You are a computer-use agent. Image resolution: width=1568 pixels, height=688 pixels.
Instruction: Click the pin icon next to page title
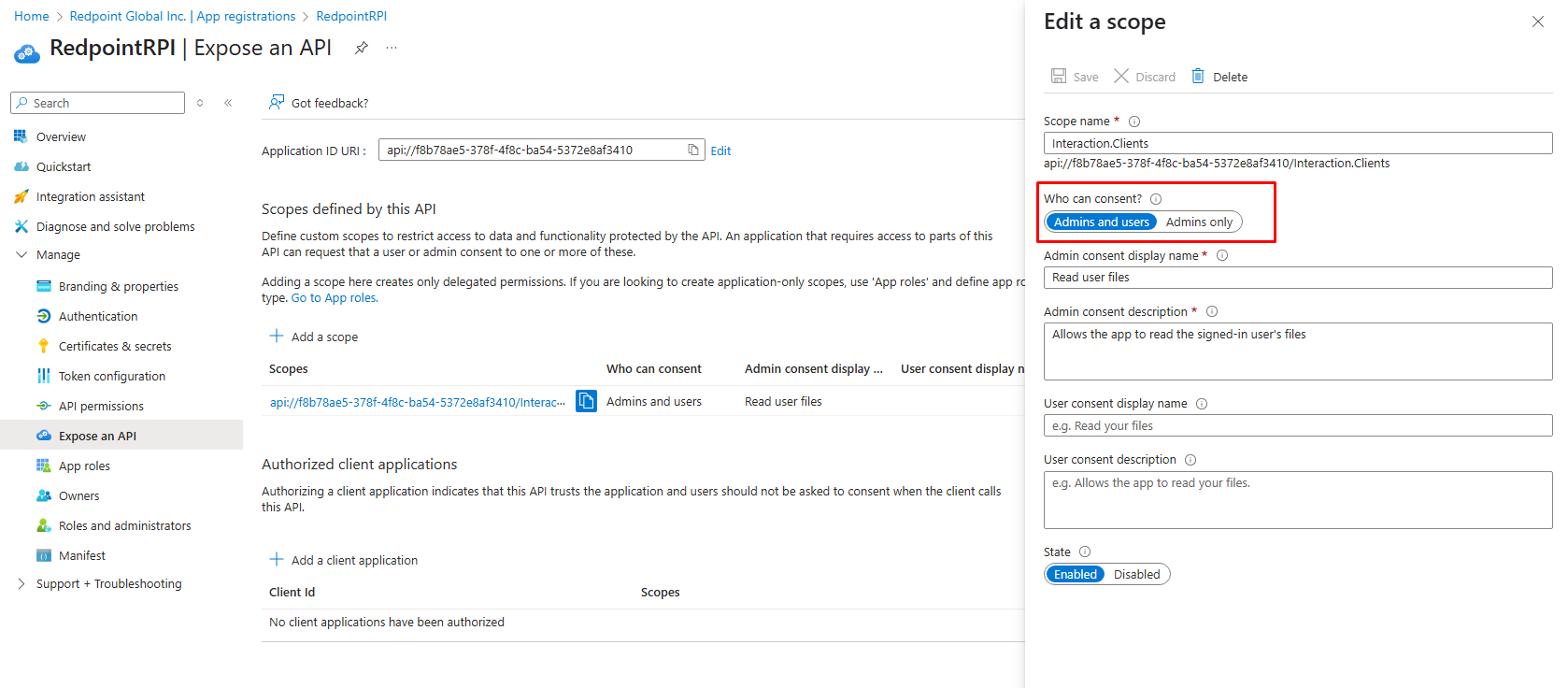pos(362,48)
